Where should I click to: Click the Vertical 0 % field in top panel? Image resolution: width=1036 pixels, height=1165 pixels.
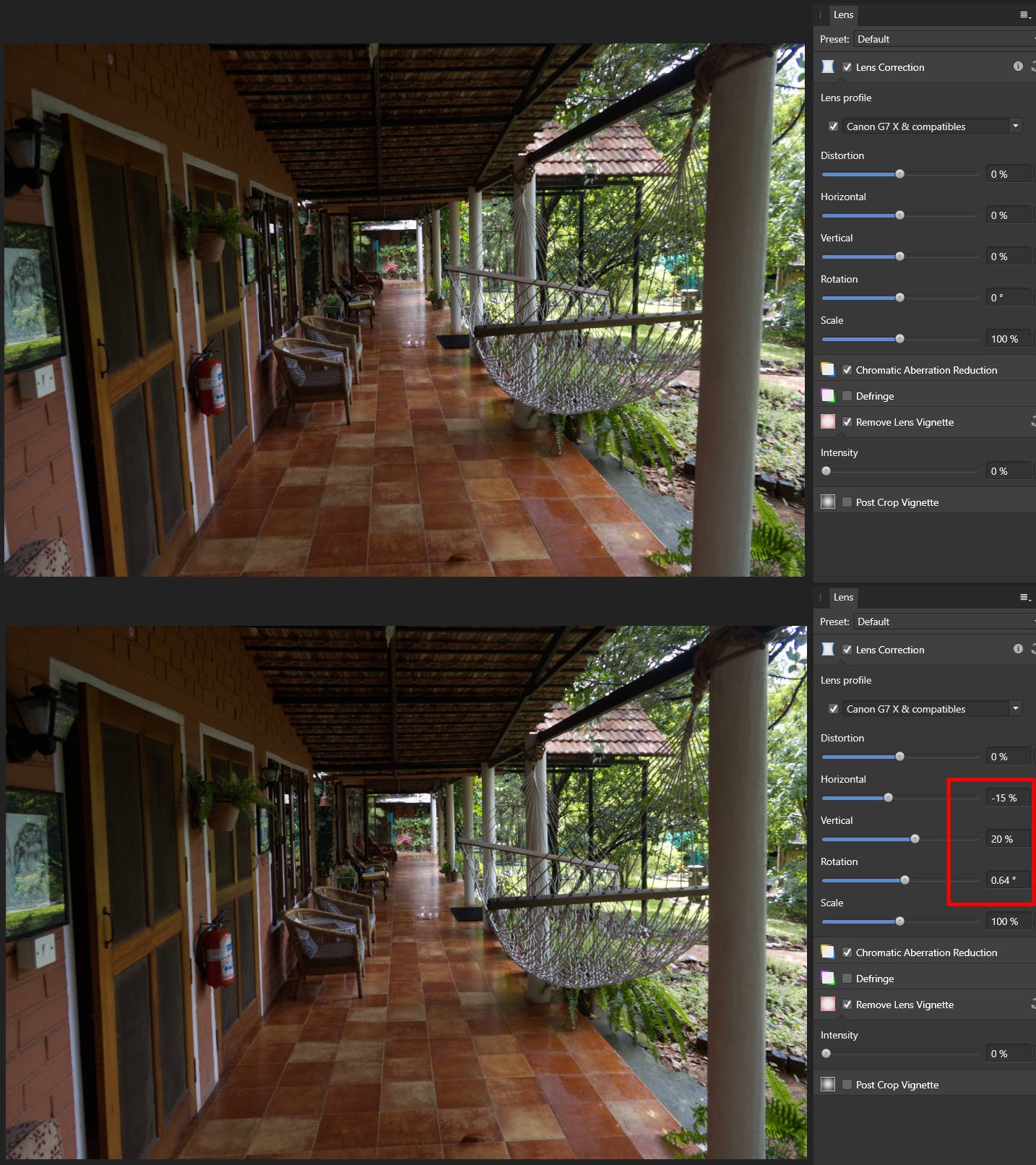click(1009, 257)
